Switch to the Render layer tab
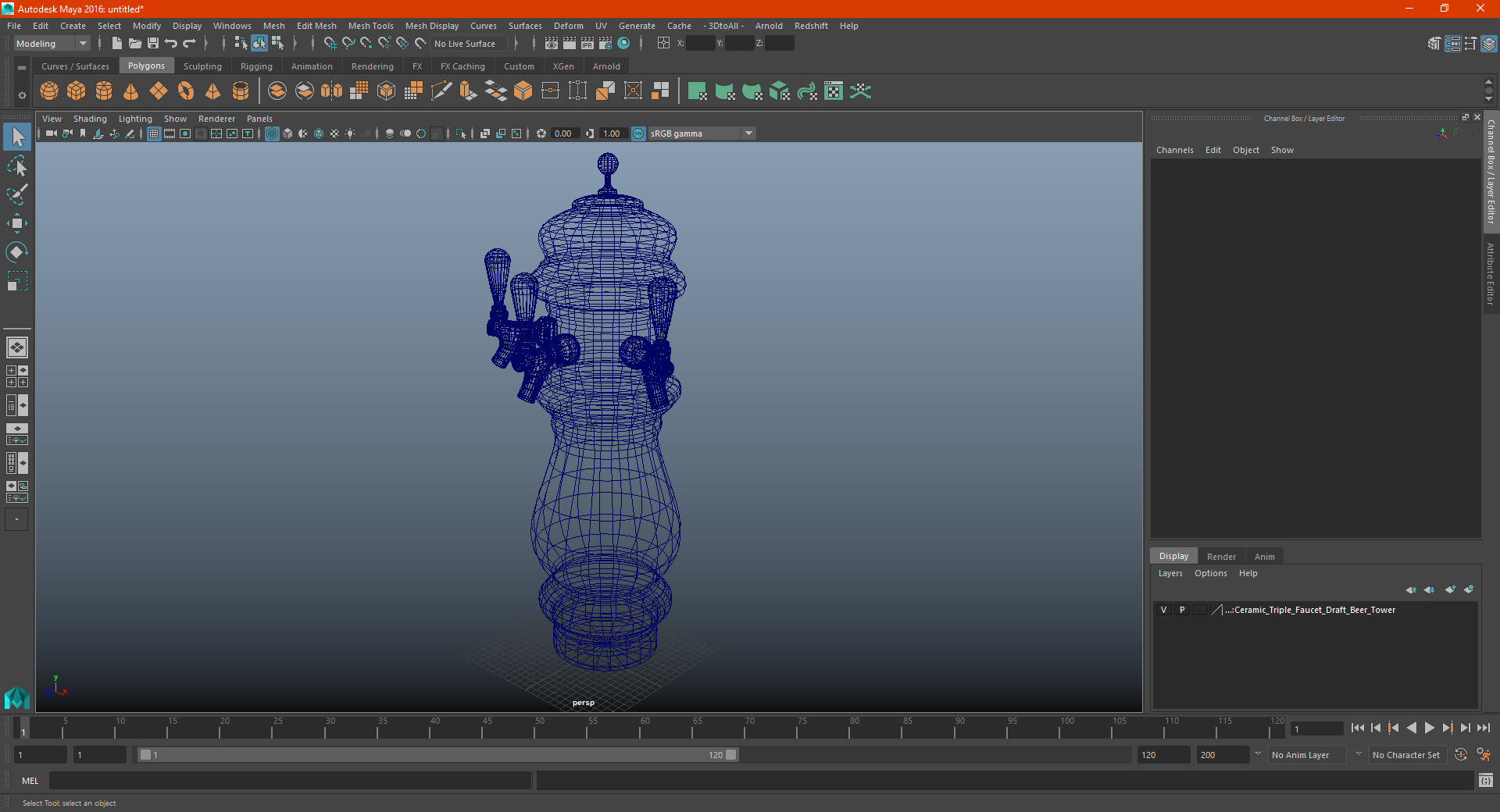1500x812 pixels. [1221, 557]
